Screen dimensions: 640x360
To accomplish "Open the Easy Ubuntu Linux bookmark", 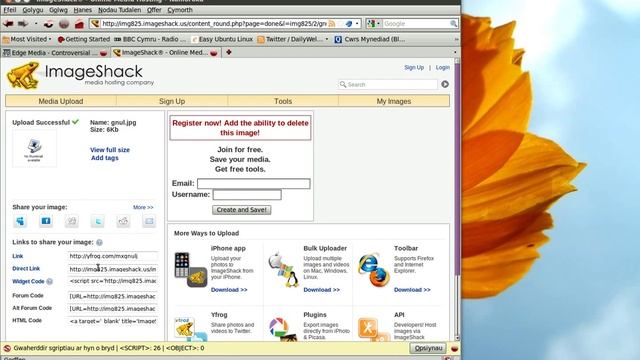I will [x=222, y=39].
